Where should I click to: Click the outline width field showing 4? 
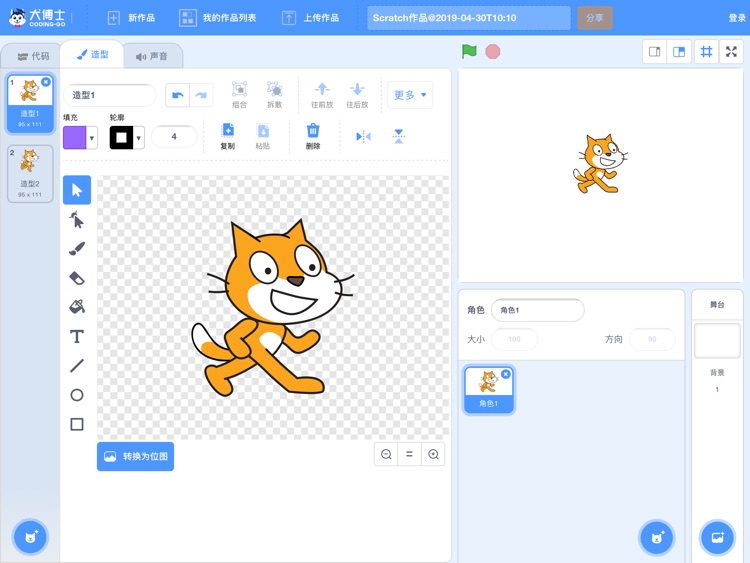pyautogui.click(x=174, y=137)
